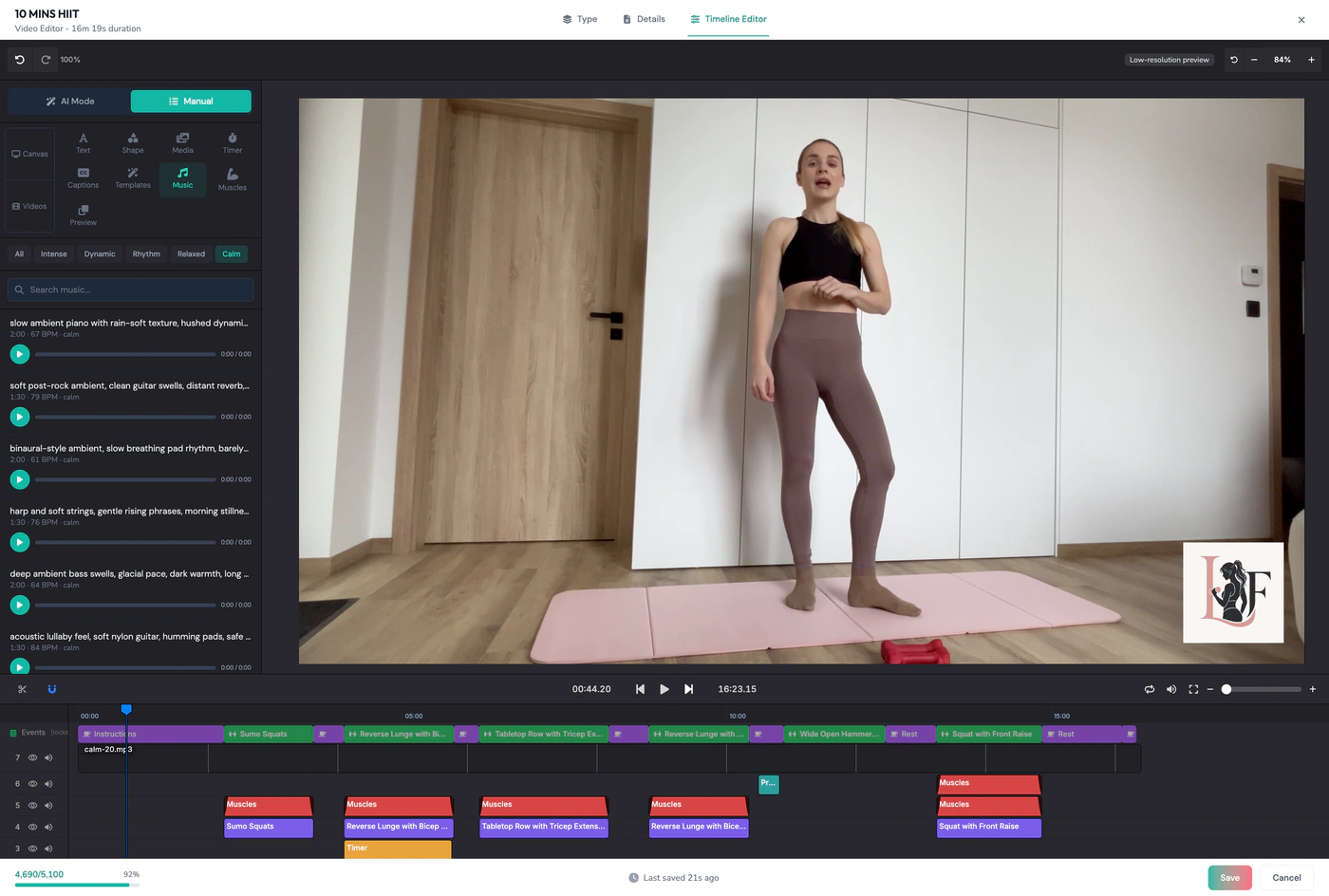1329x896 pixels.
Task: Open the Details tab
Action: click(644, 19)
